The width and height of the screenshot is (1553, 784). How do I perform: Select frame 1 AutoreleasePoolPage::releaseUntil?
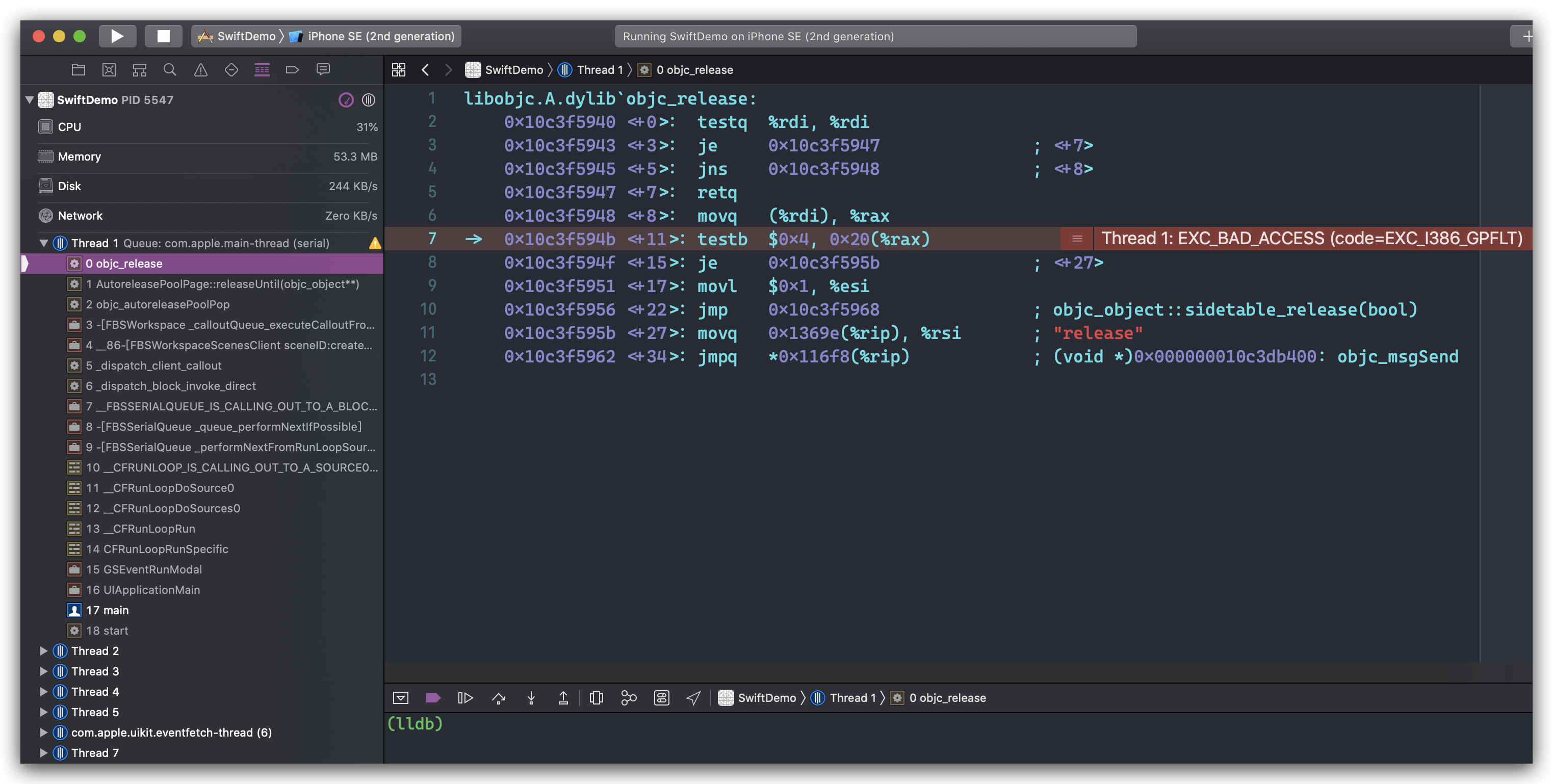point(202,284)
